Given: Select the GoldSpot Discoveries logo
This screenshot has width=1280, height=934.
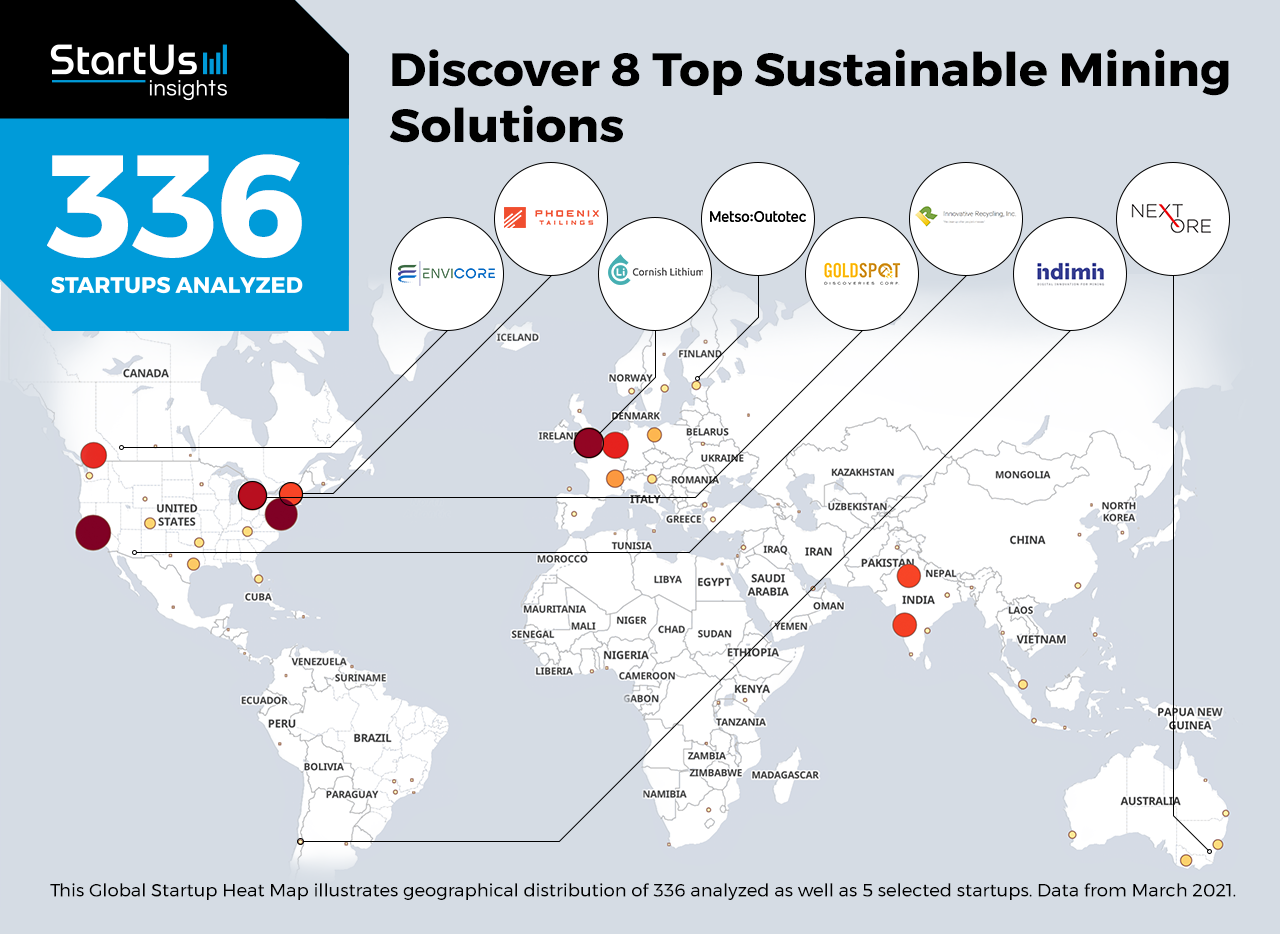Looking at the screenshot, I should [x=862, y=273].
